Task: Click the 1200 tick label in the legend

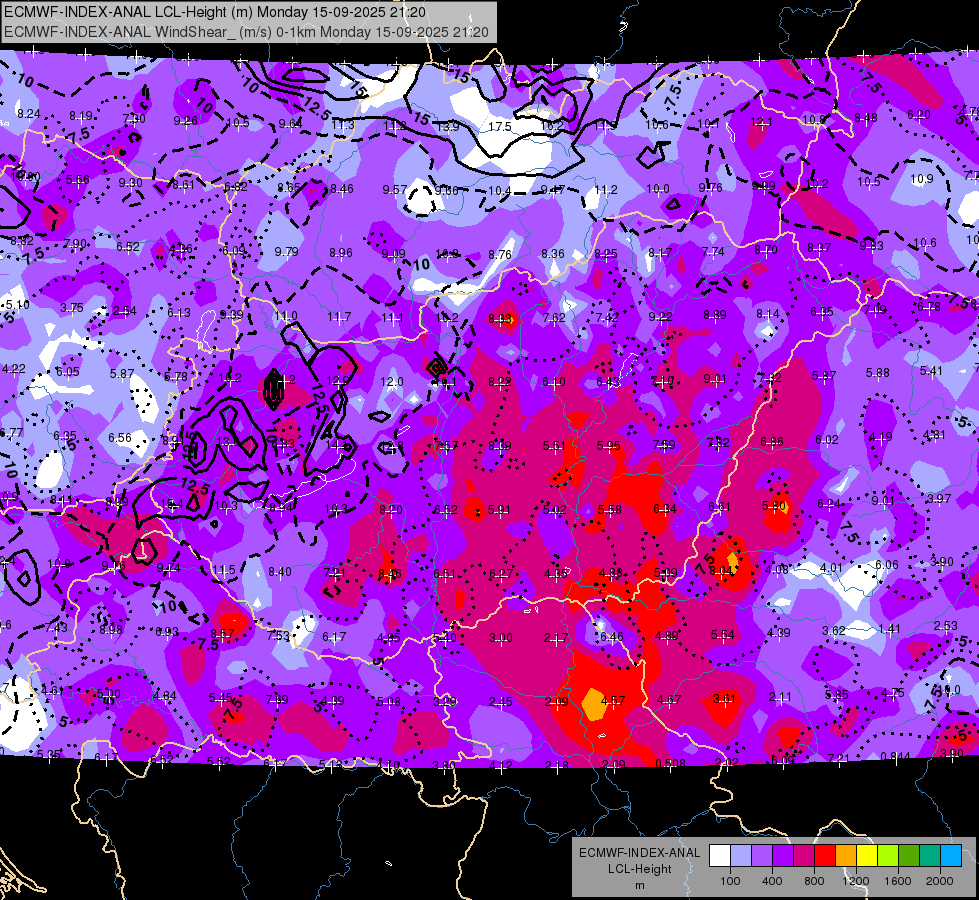Action: coord(855,881)
